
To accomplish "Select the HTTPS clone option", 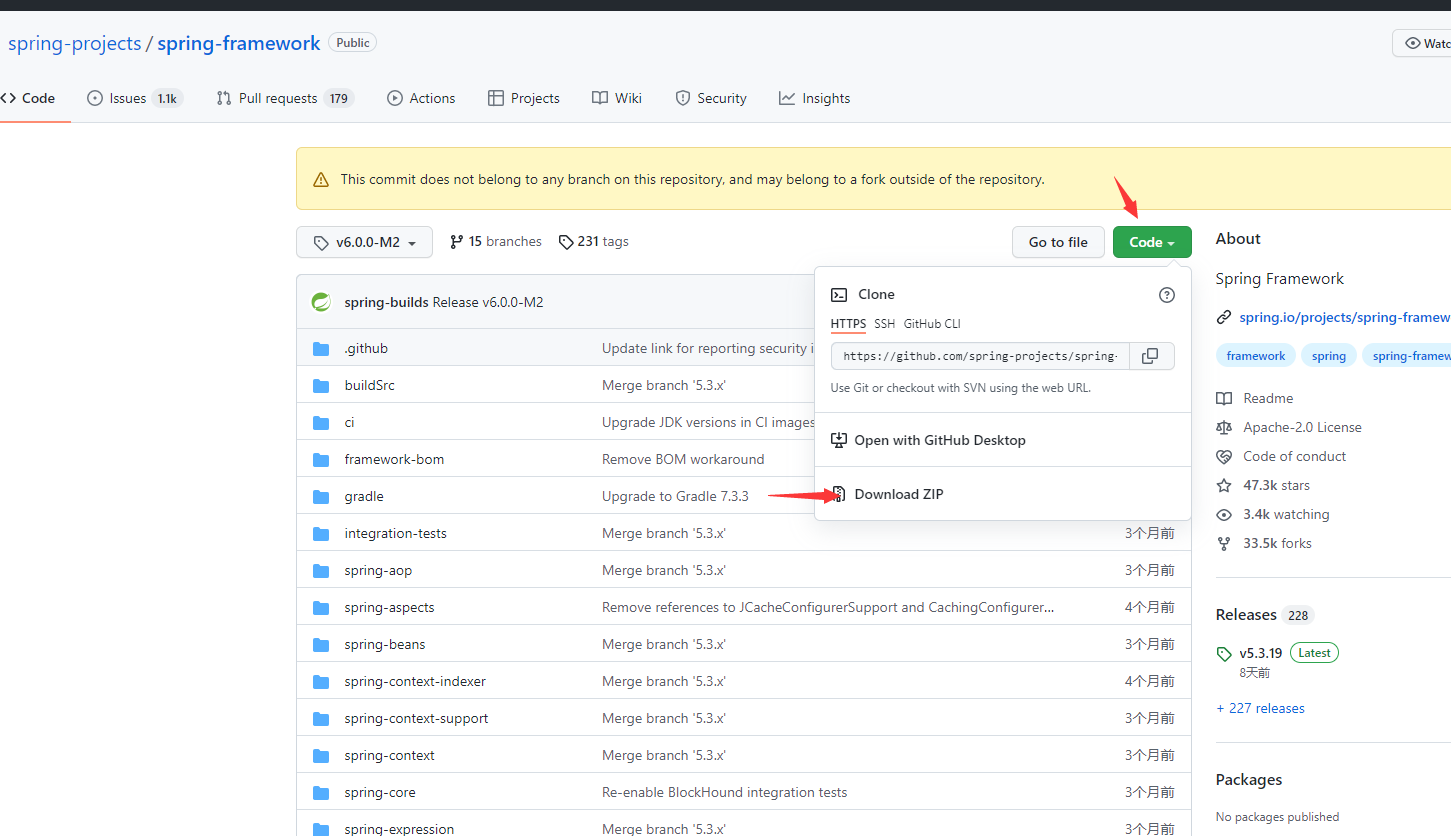I will (849, 324).
